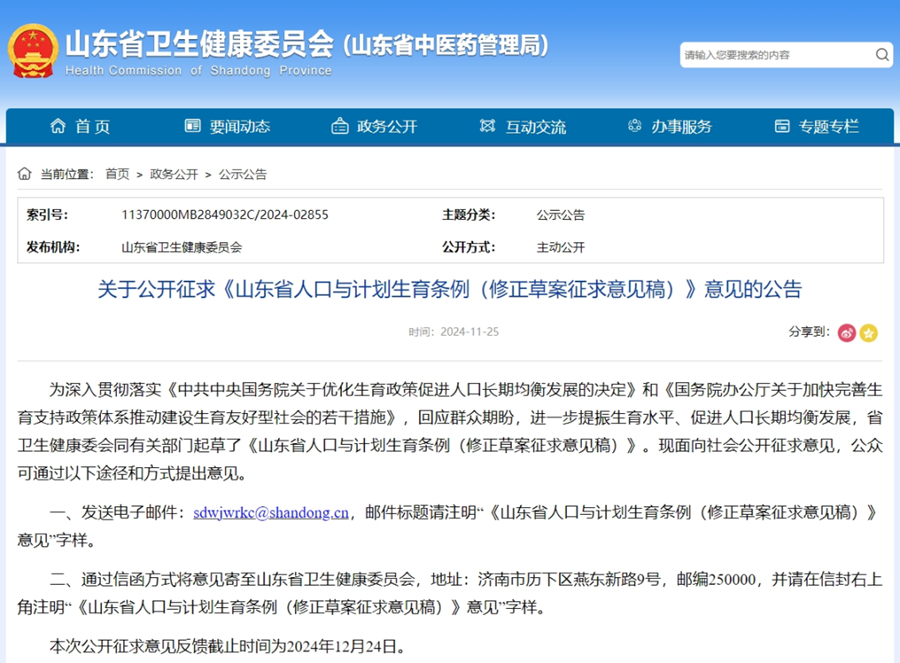The height and width of the screenshot is (663, 900).
Task: Click the 发布机构 label
Action: tap(53, 247)
